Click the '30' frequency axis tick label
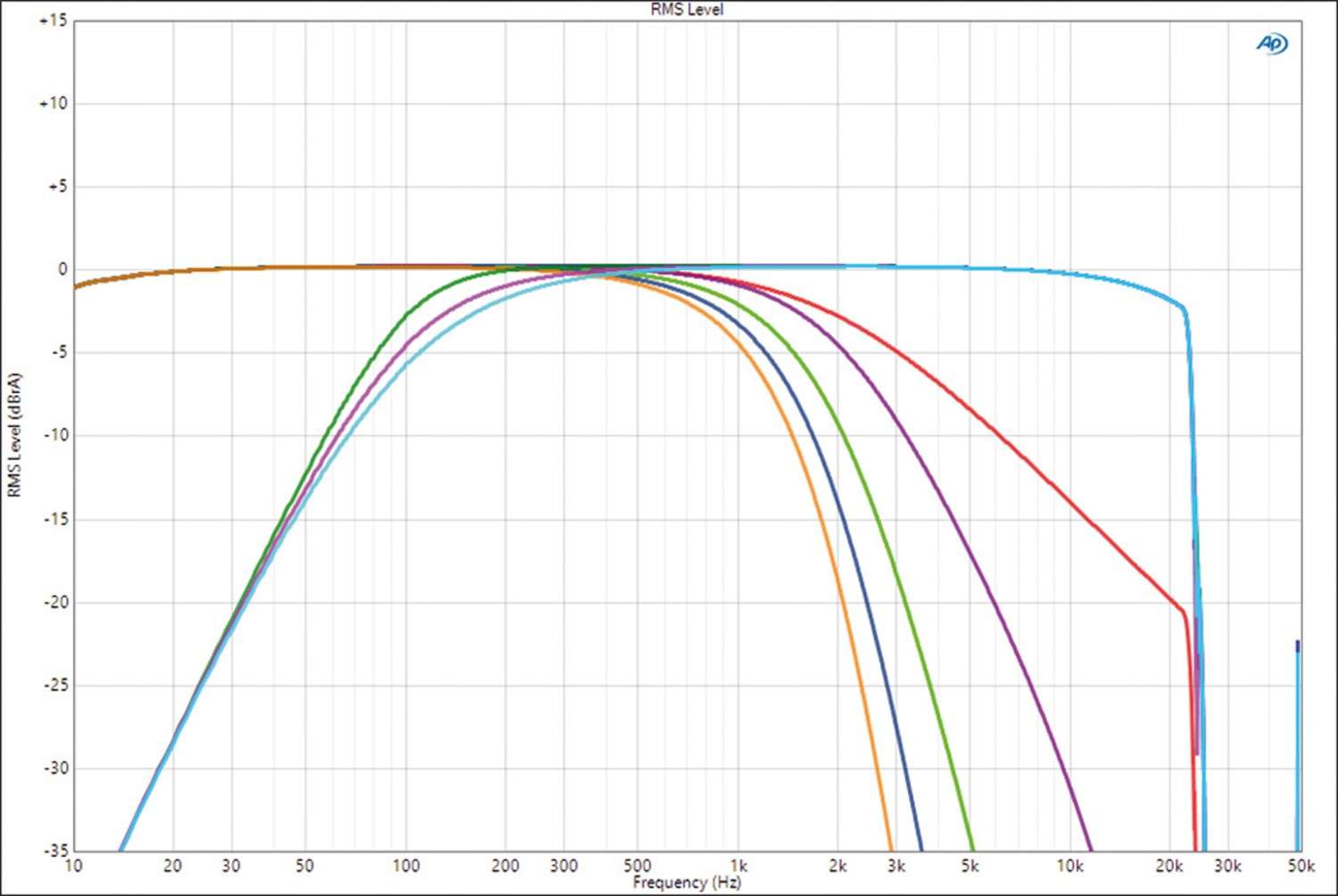Image resolution: width=1338 pixels, height=896 pixels. (231, 866)
